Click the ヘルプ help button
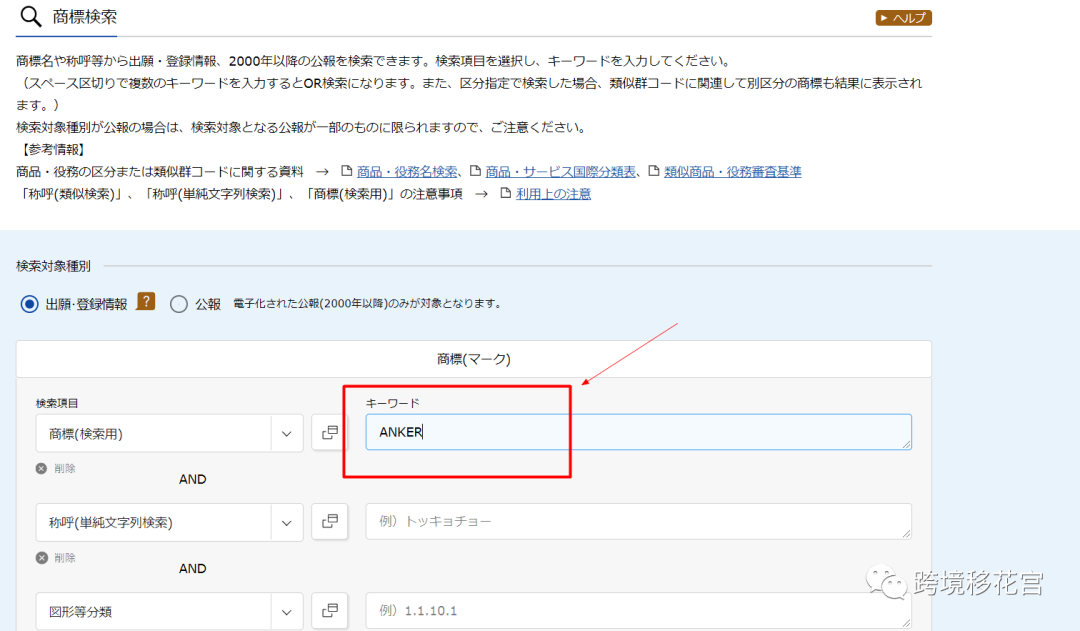Screen dimensions: 1080x631 [x=903, y=18]
